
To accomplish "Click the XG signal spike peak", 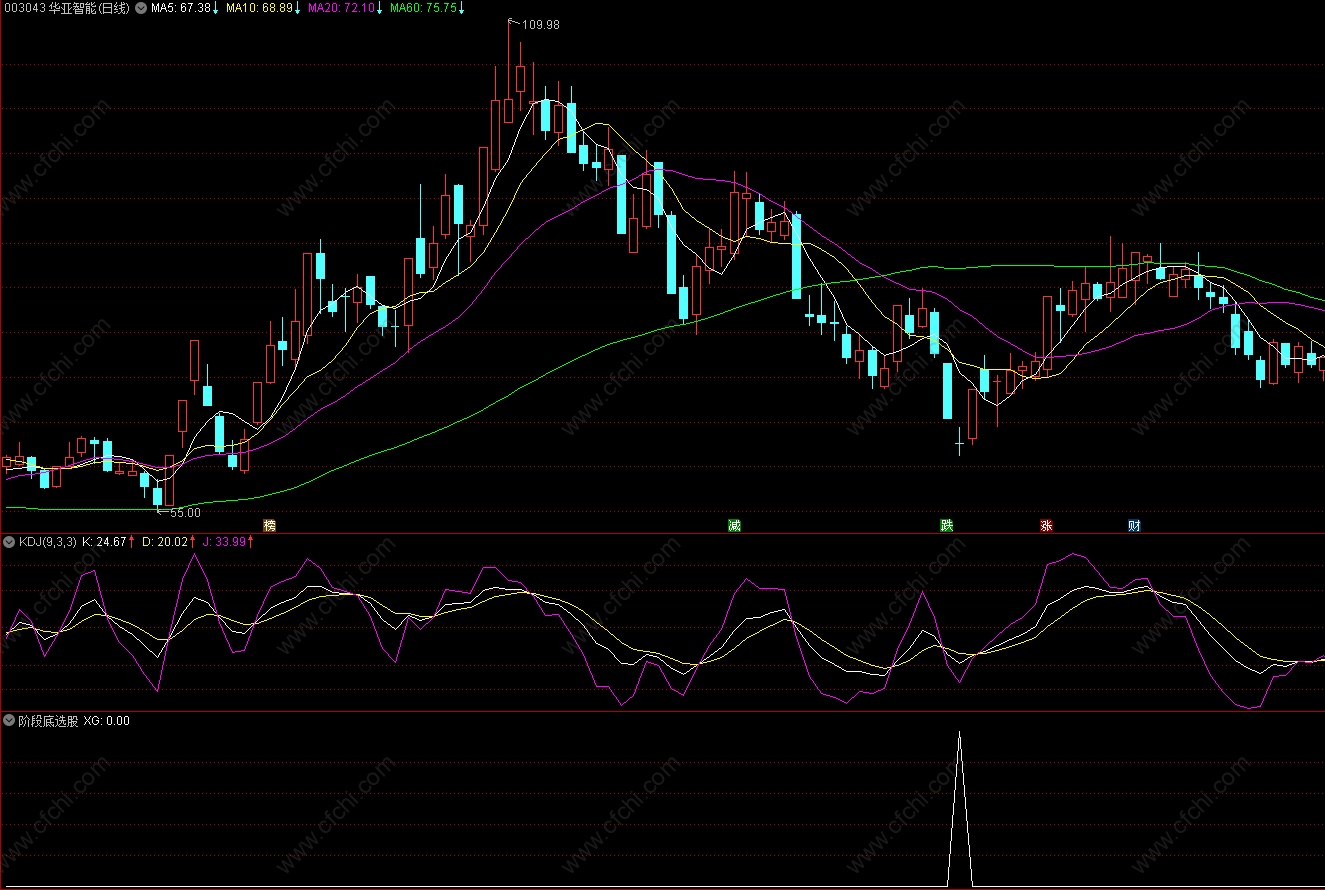I will pyautogui.click(x=960, y=733).
